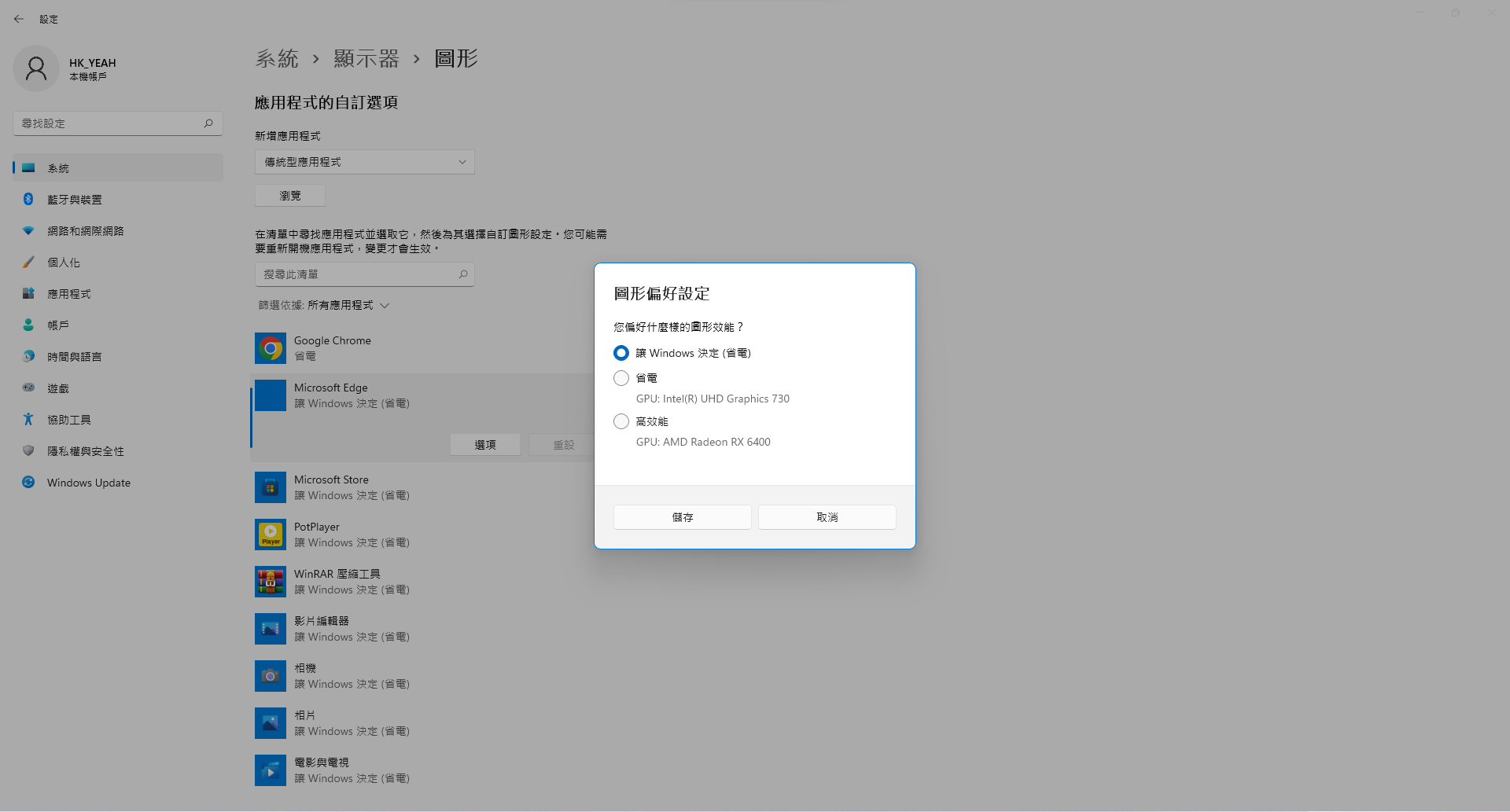
Task: Click the 相片 photos app icon
Action: tap(271, 723)
